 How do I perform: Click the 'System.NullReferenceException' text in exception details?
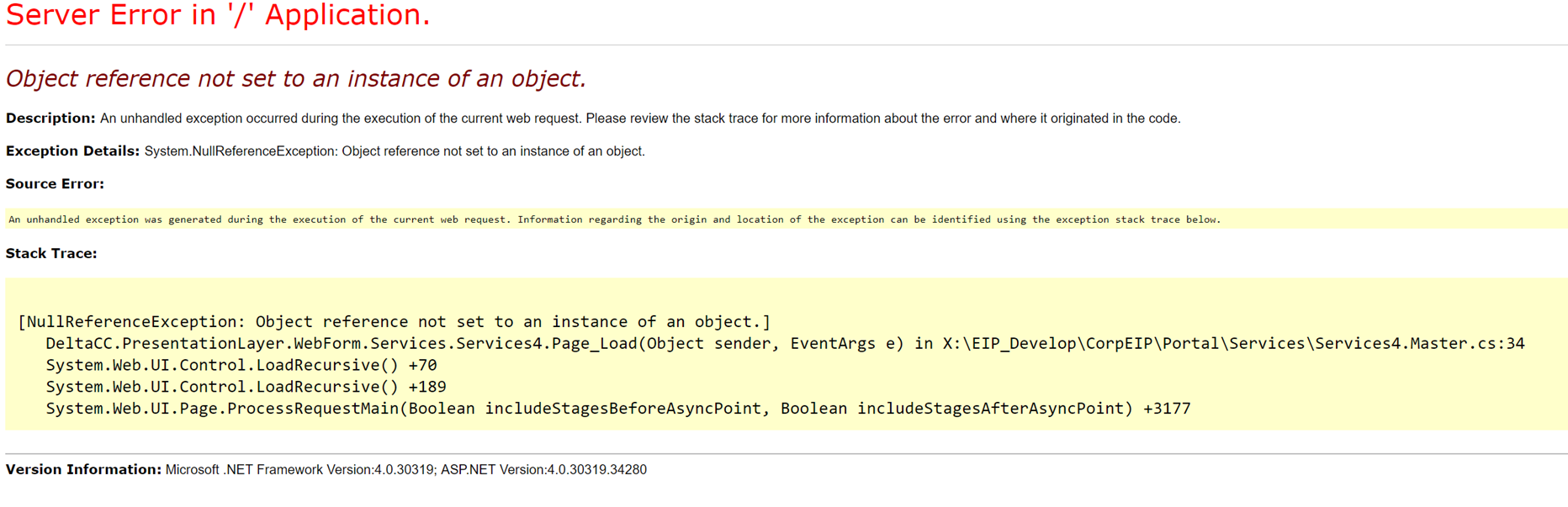pos(240,151)
